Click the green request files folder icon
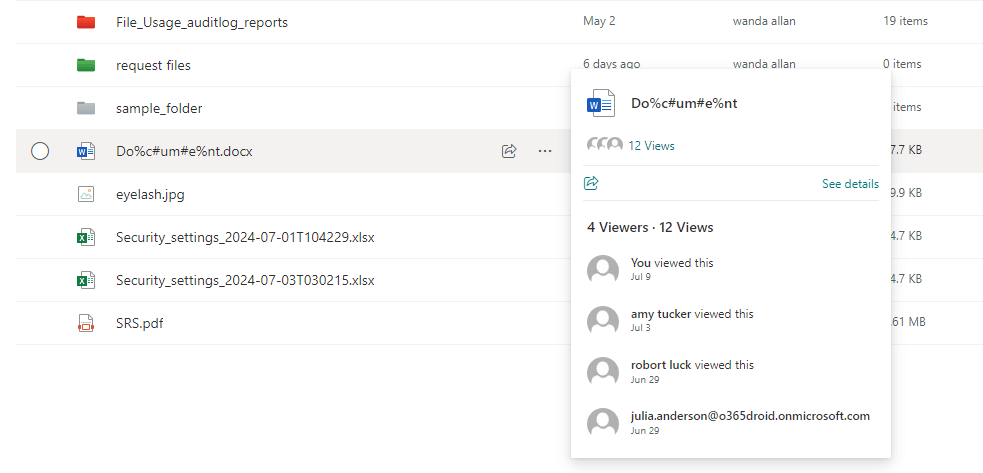The image size is (983, 473). pos(86,65)
